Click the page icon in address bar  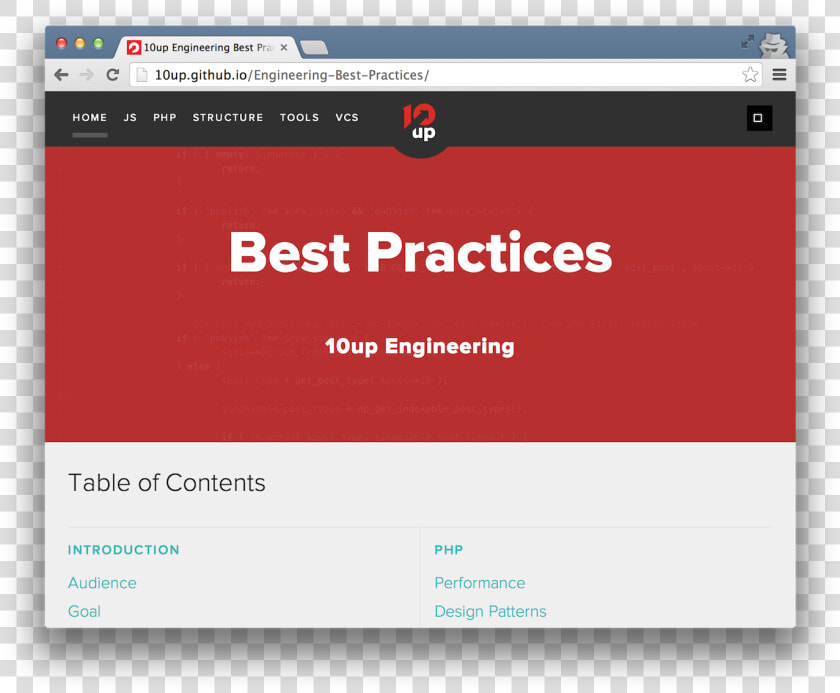141,74
